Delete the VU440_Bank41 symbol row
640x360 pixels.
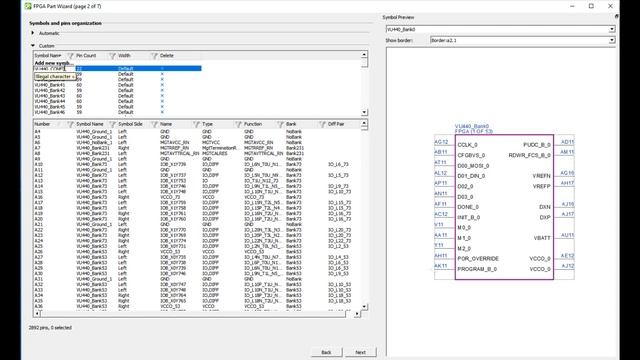[162, 85]
